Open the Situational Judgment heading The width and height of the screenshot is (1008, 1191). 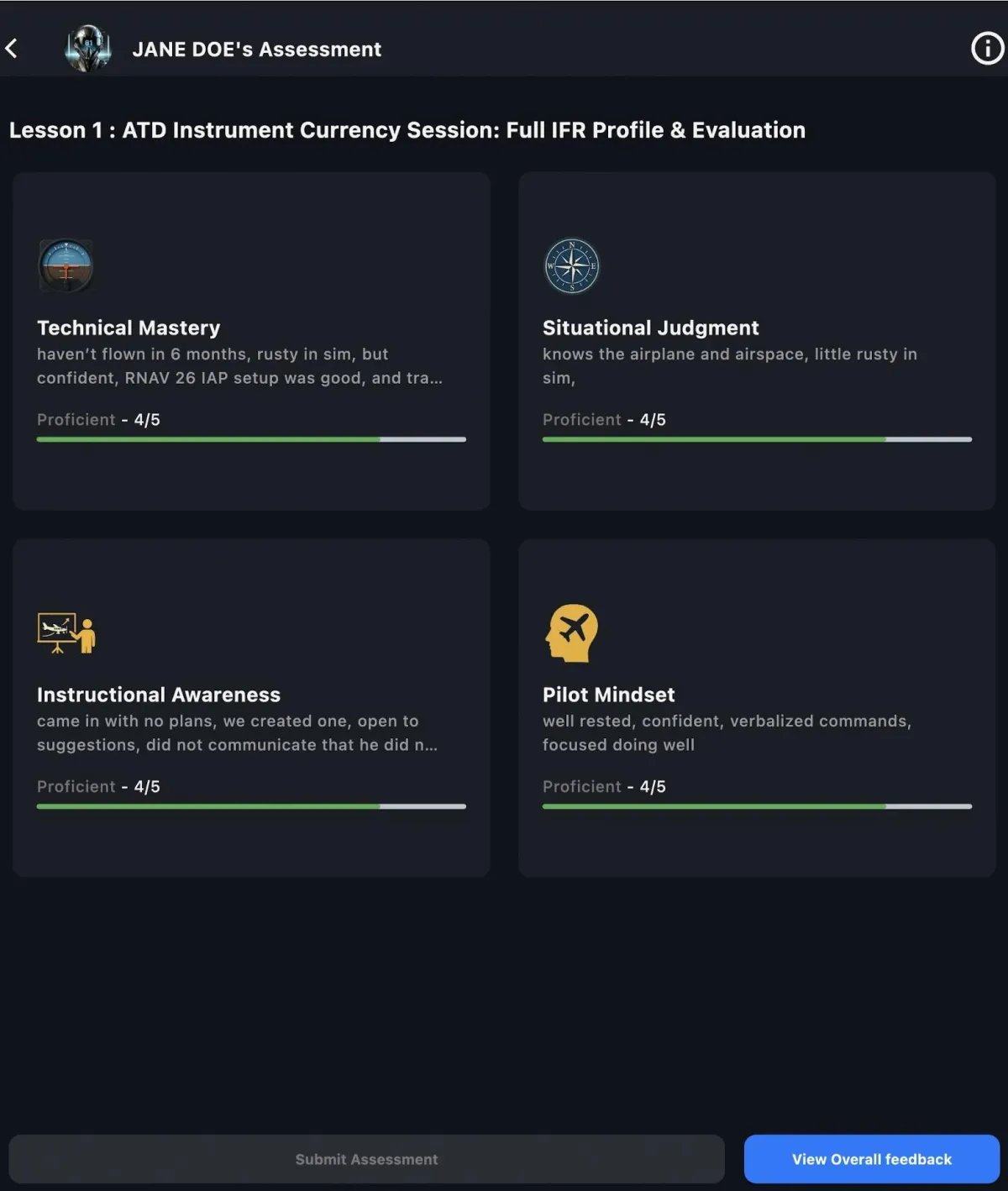click(x=651, y=328)
